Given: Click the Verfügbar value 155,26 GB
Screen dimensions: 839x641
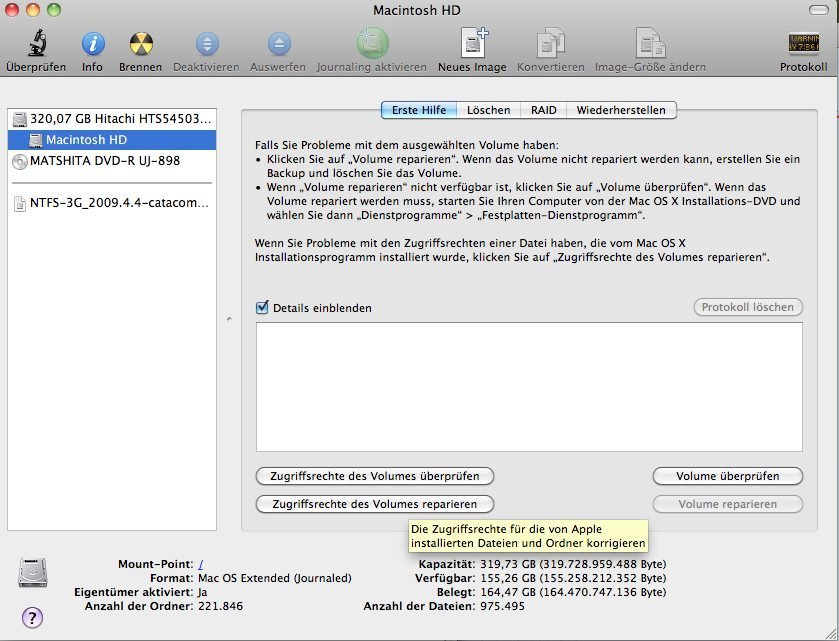Looking at the screenshot, I should click(573, 578).
